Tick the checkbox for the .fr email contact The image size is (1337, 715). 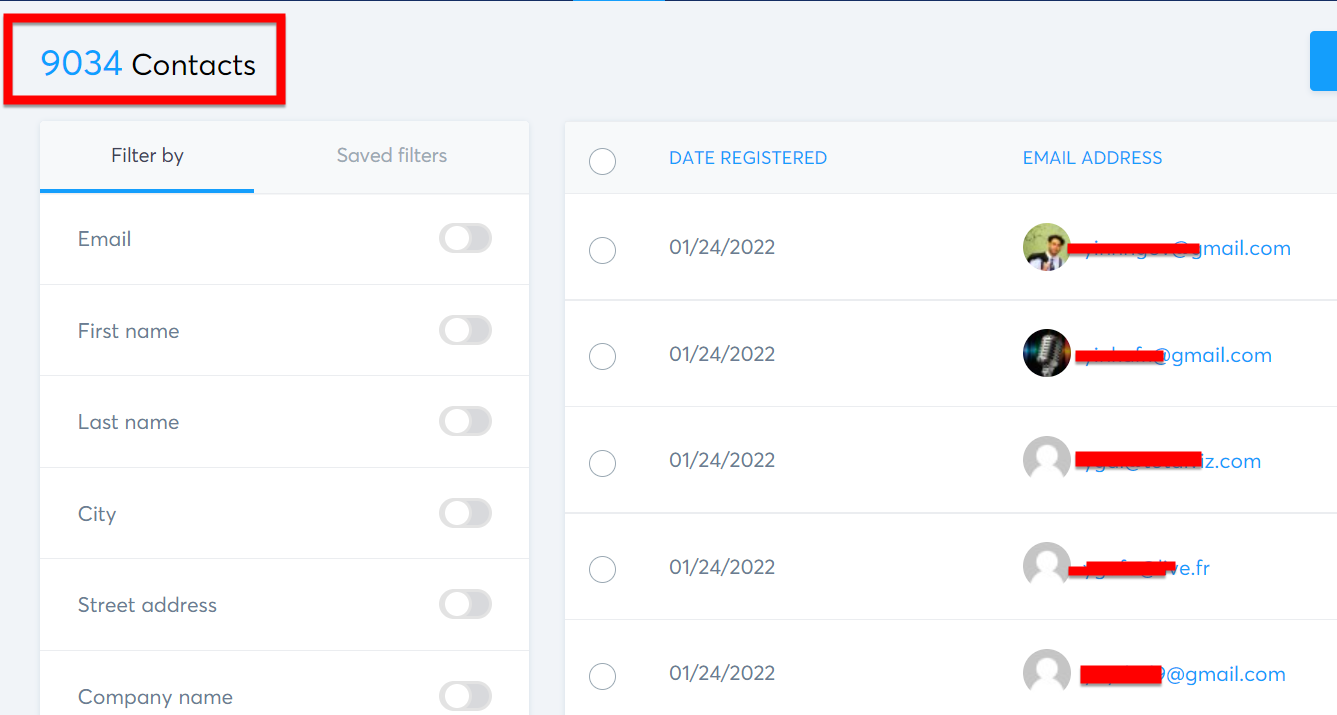pyautogui.click(x=602, y=569)
